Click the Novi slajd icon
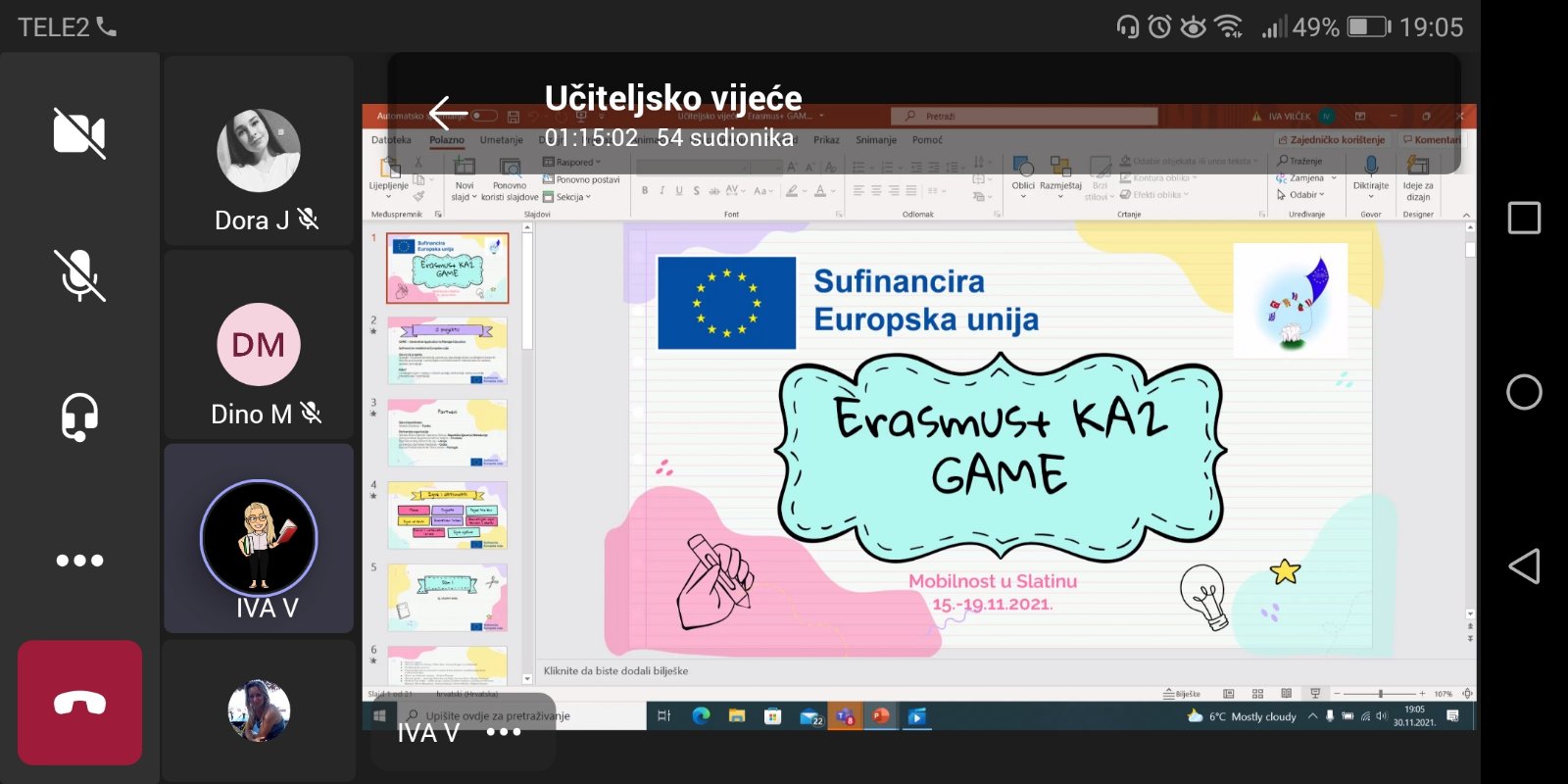The width and height of the screenshot is (1568, 784). click(465, 169)
